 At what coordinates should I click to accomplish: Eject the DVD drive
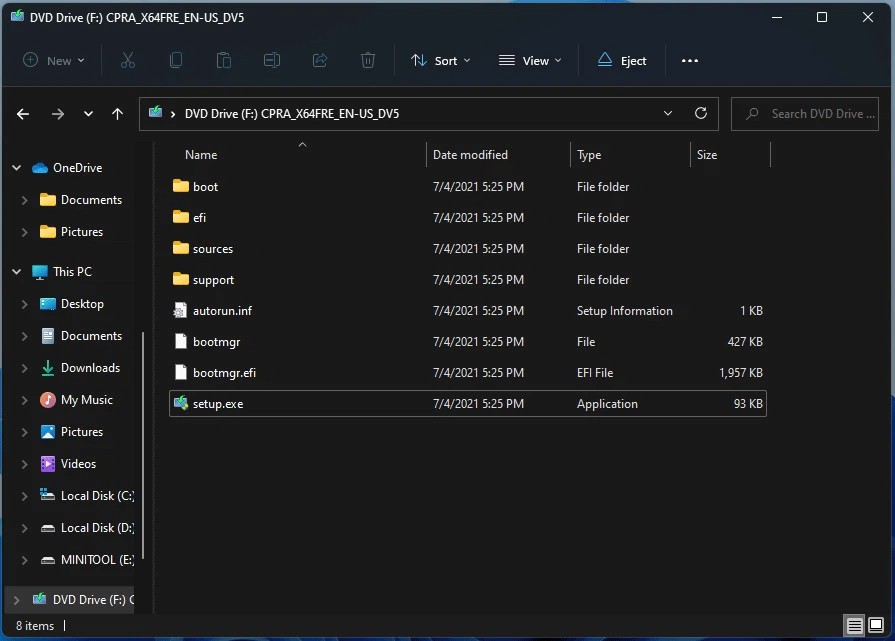pos(621,60)
